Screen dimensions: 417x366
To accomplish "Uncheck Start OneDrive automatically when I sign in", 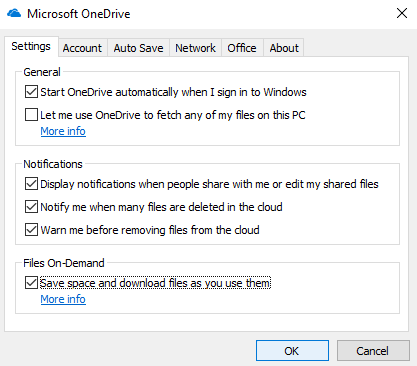I will (x=31, y=92).
